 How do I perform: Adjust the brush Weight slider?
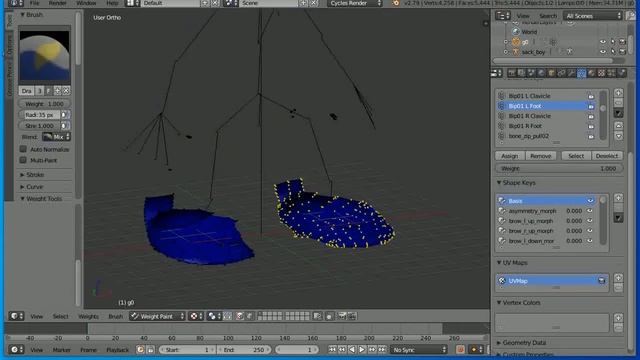coord(44,104)
